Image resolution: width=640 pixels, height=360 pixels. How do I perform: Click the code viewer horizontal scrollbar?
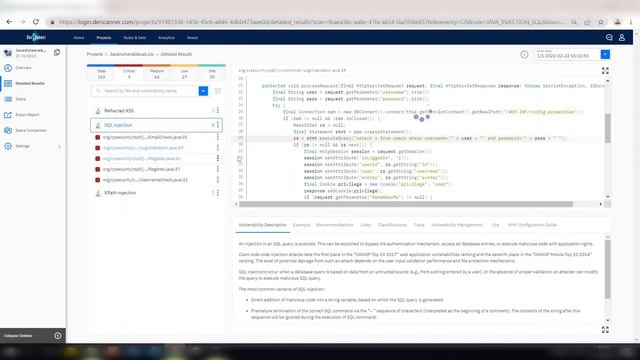pyautogui.click(x=406, y=204)
